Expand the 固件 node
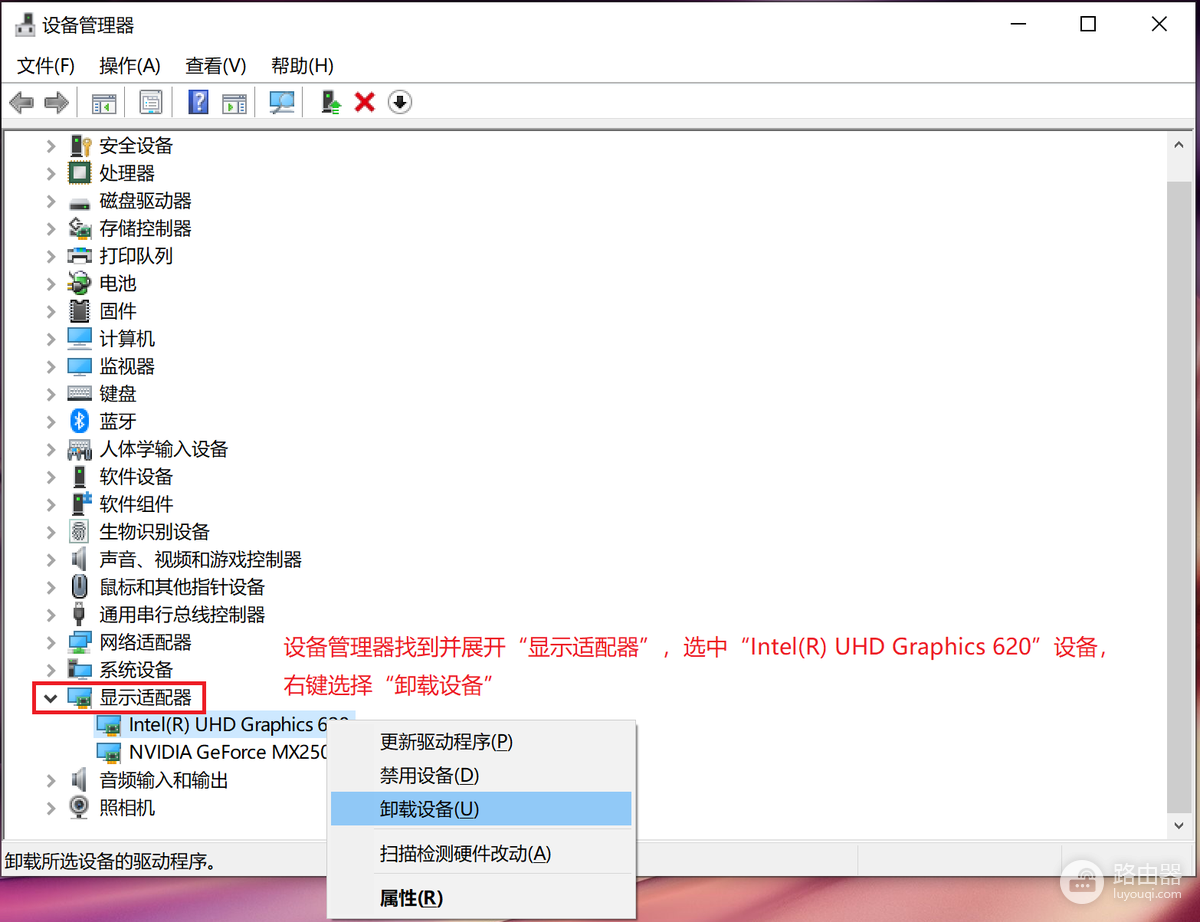Viewport: 1200px width, 922px height. (51, 311)
